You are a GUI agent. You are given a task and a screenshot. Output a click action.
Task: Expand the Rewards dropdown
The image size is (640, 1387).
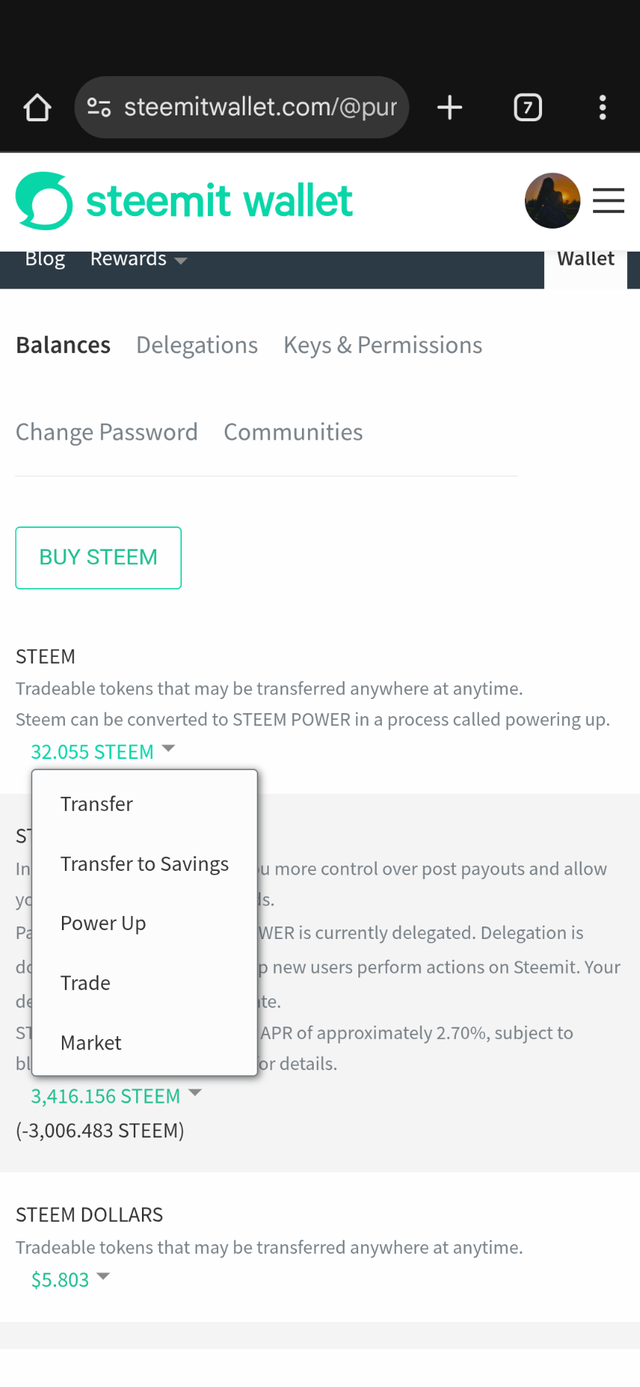(138, 259)
